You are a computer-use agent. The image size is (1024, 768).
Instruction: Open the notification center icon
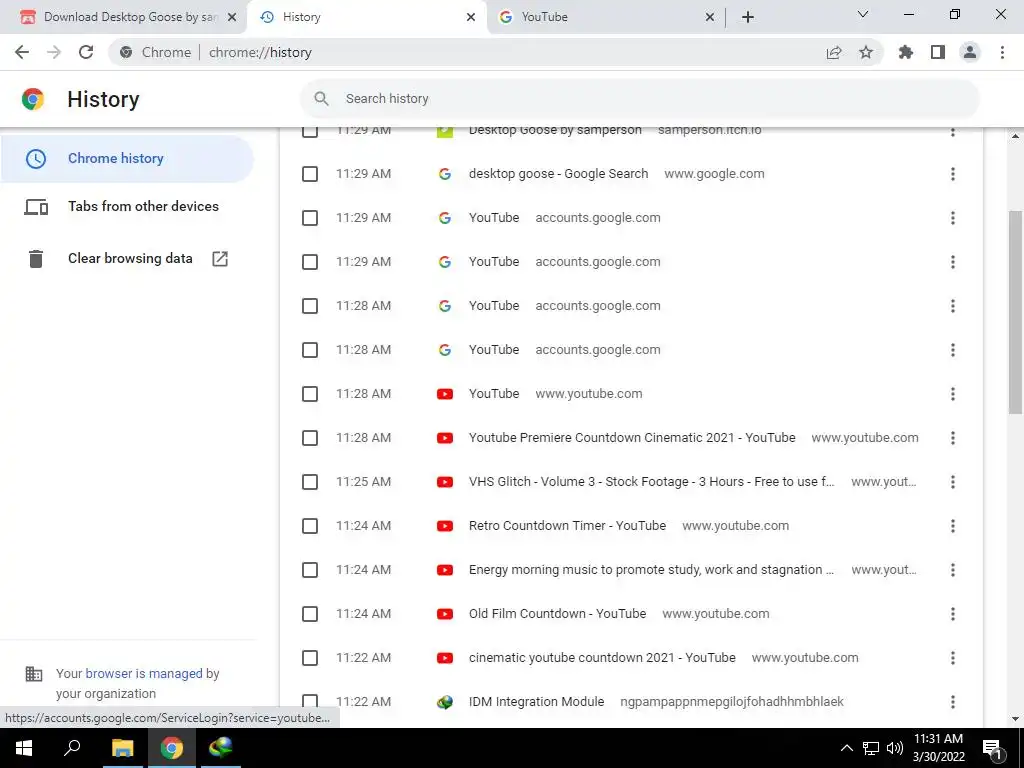[992, 749]
